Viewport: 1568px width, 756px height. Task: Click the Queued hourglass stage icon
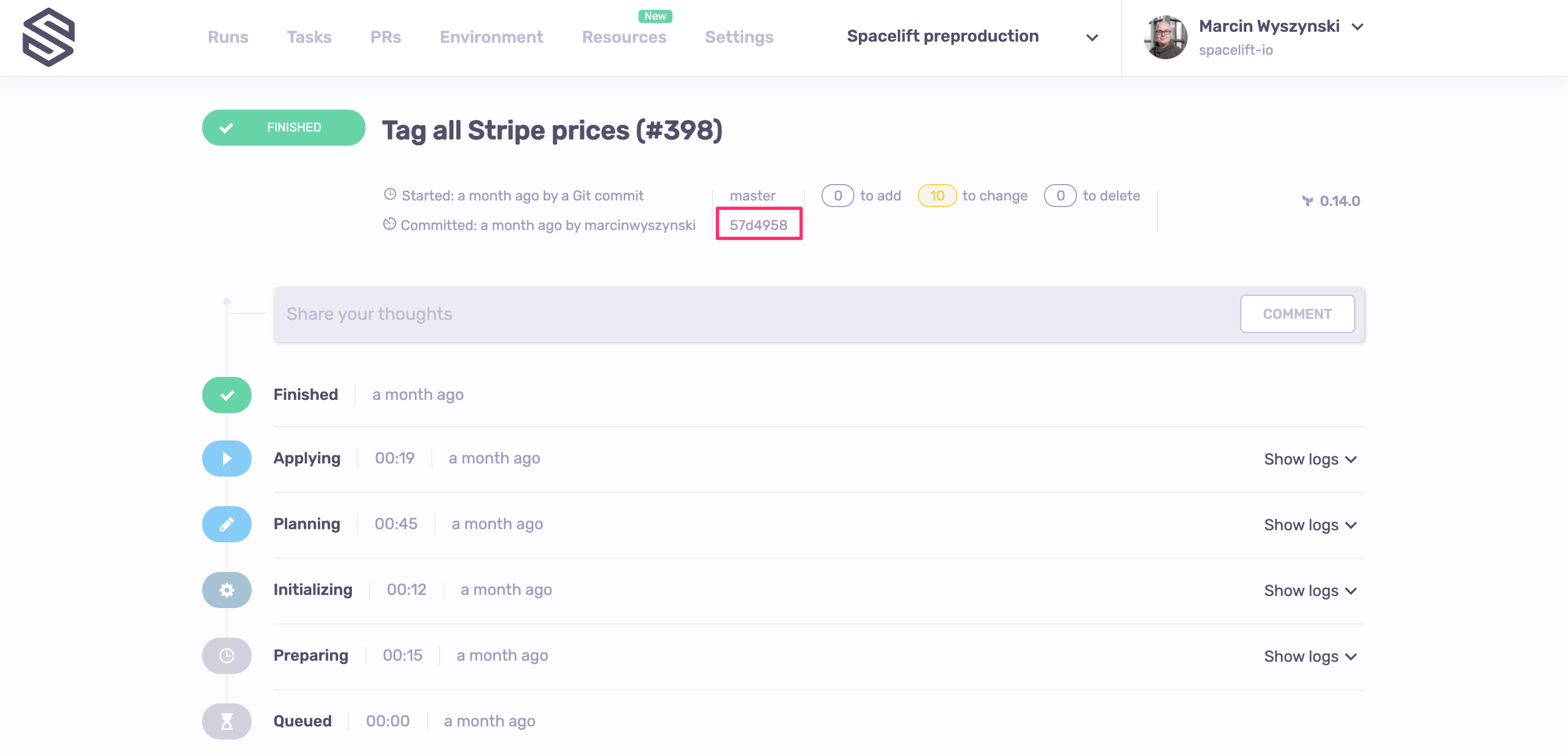pyautogui.click(x=226, y=721)
